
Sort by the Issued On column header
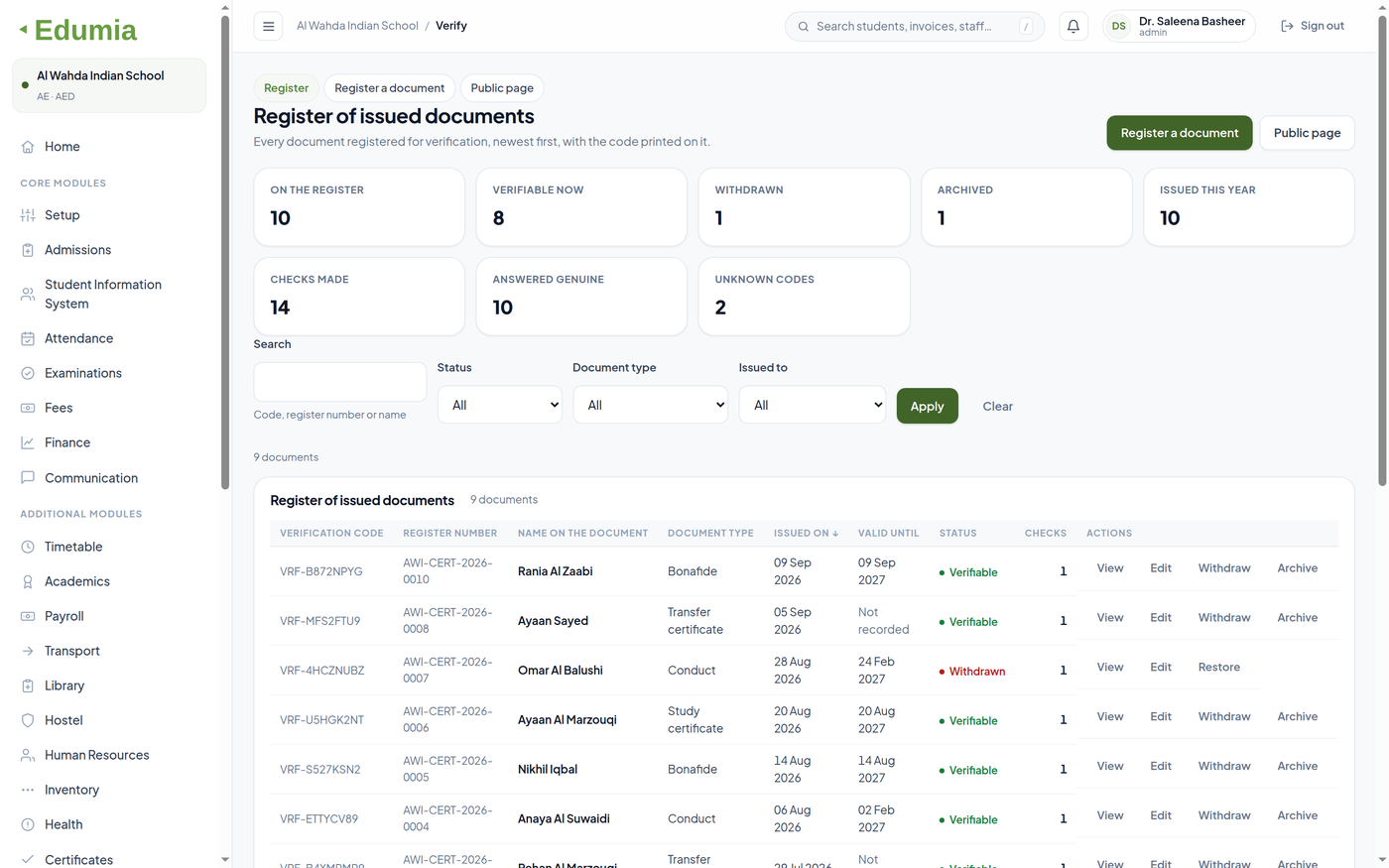pos(806,534)
